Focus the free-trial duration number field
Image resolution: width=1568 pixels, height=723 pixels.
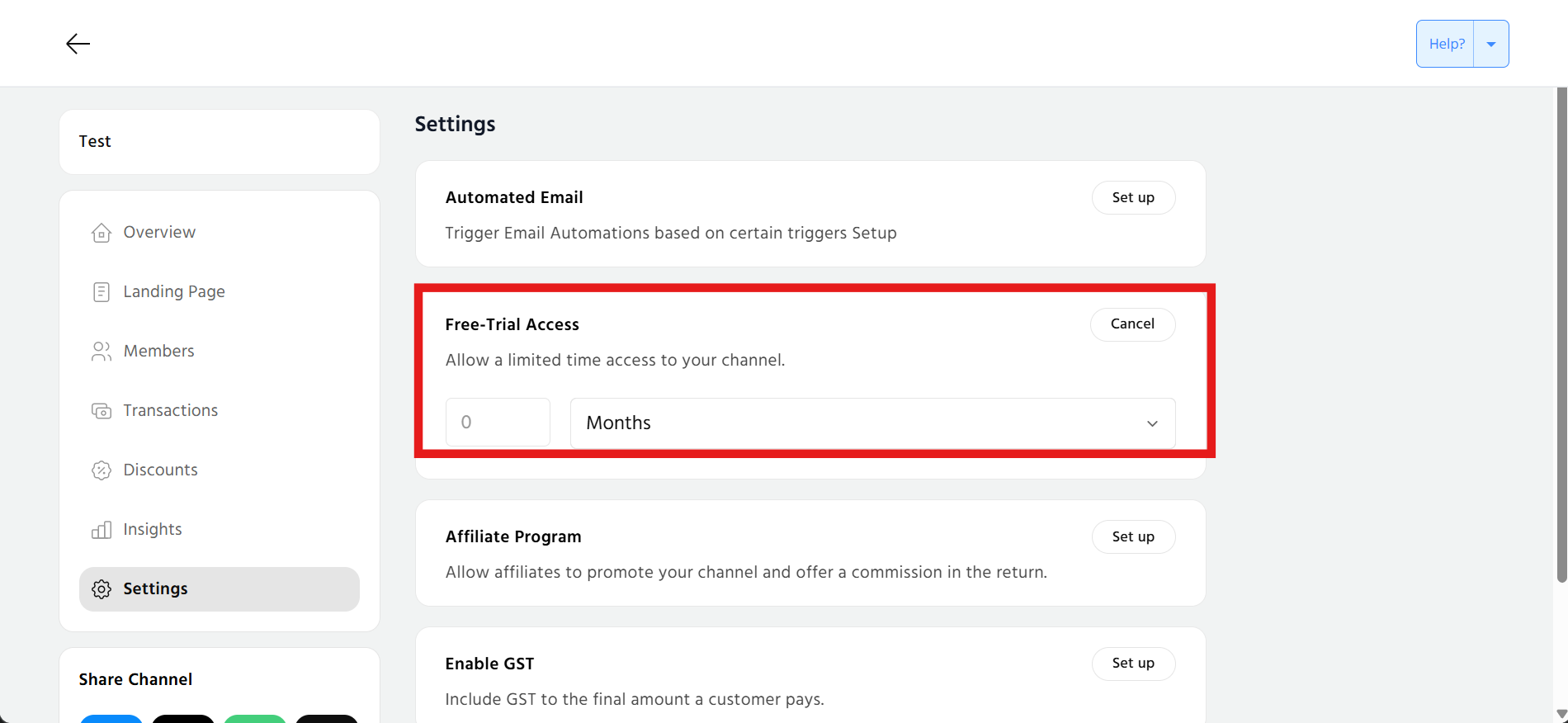pyautogui.click(x=498, y=423)
